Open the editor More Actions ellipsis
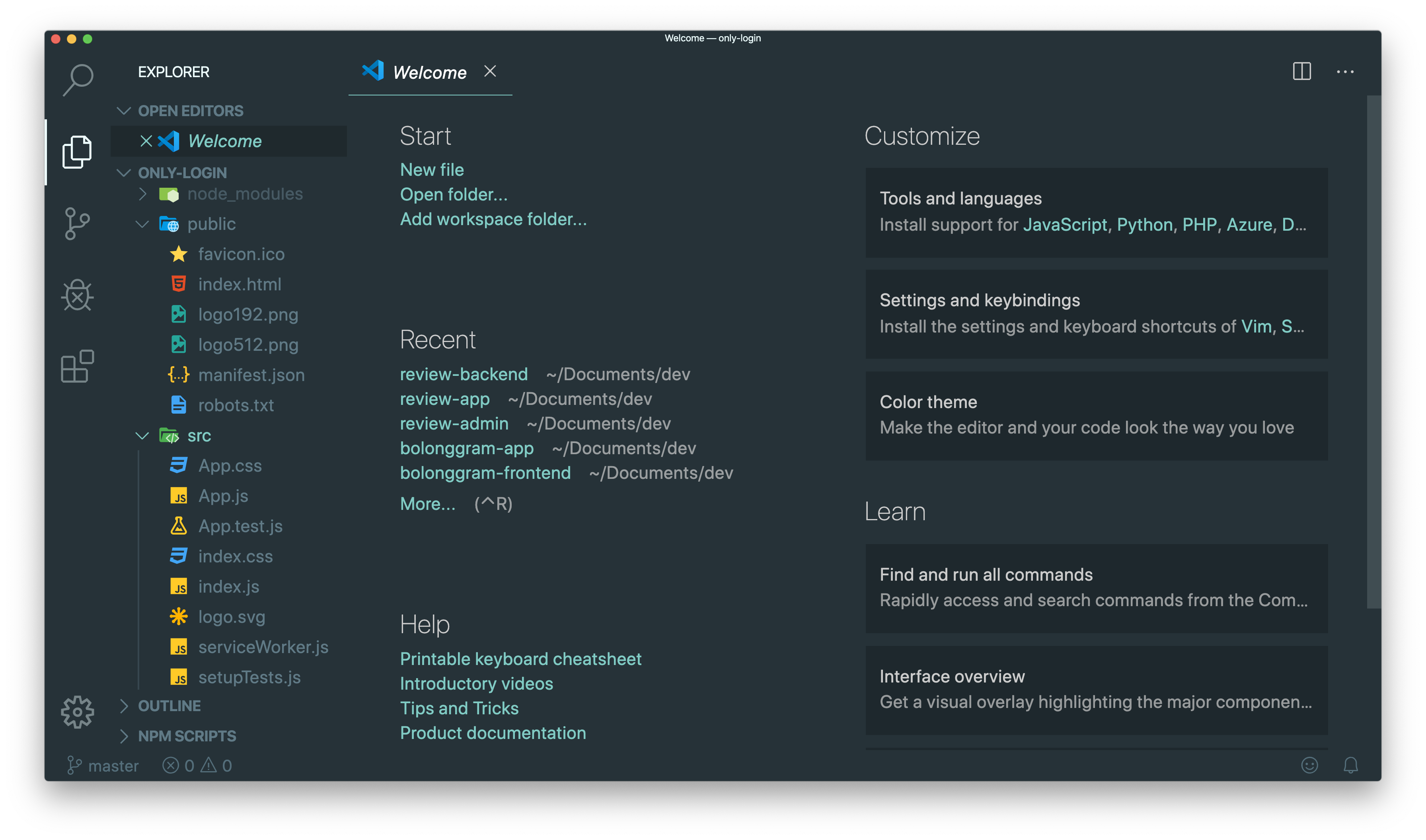The height and width of the screenshot is (840, 1426). (x=1344, y=72)
